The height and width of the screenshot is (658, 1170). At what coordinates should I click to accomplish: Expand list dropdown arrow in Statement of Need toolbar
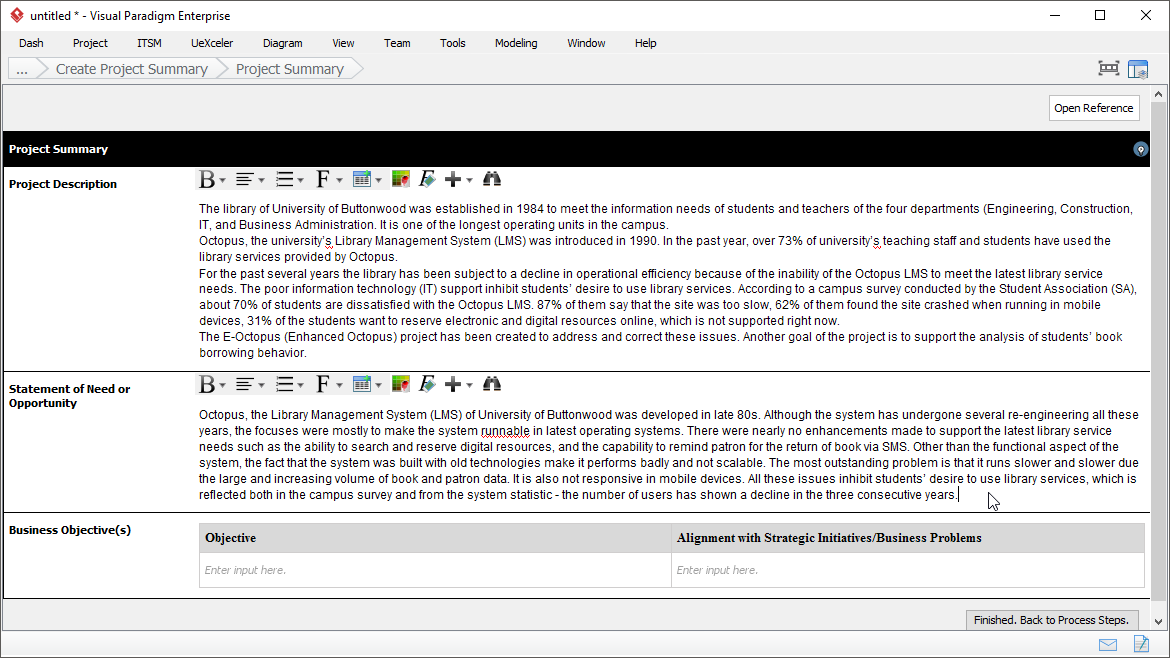tap(300, 386)
